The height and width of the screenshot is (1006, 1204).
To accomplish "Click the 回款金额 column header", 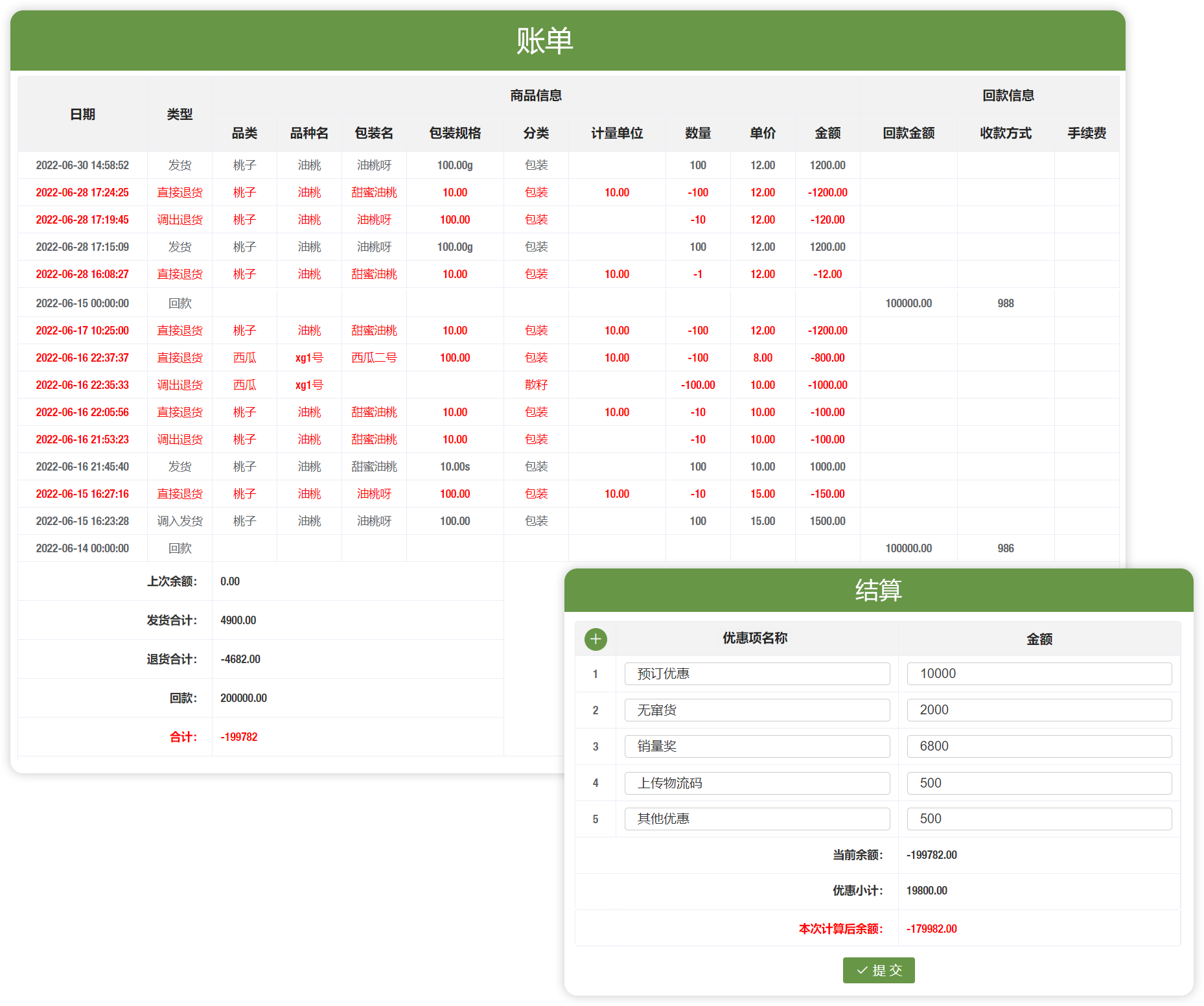I will pyautogui.click(x=909, y=134).
